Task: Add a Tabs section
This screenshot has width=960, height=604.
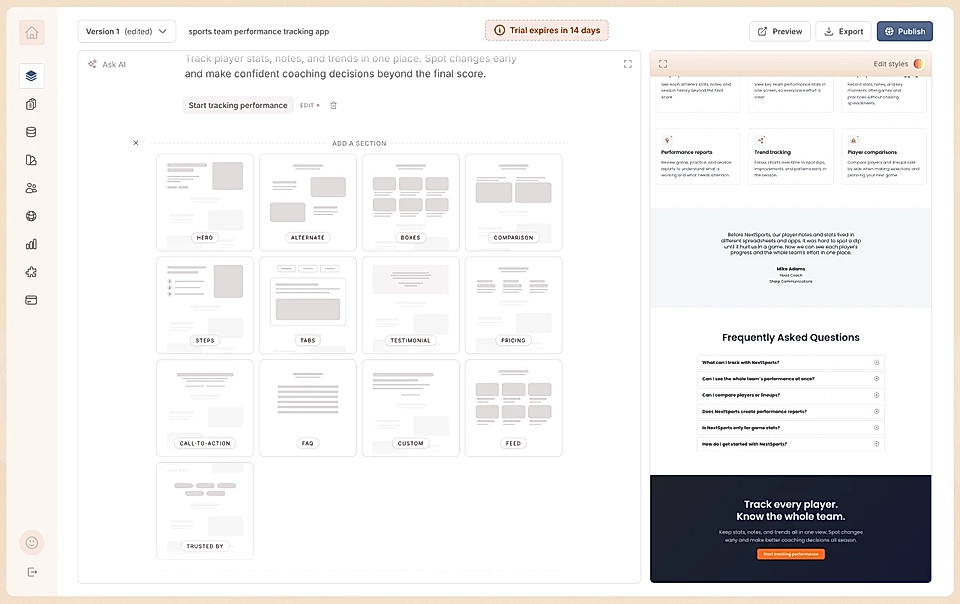Action: 308,305
